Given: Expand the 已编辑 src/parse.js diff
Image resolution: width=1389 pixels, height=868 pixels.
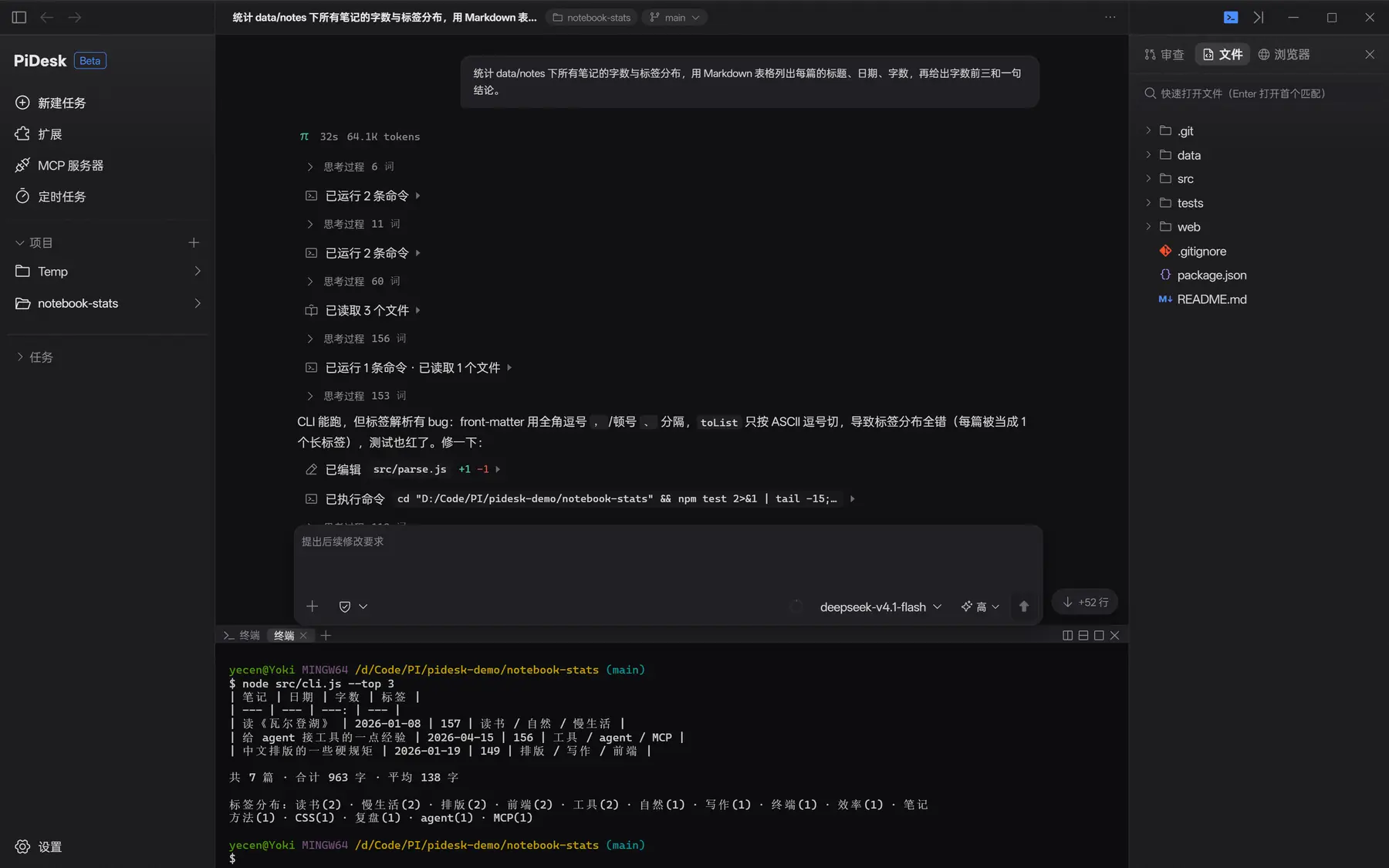Looking at the screenshot, I should click(403, 469).
